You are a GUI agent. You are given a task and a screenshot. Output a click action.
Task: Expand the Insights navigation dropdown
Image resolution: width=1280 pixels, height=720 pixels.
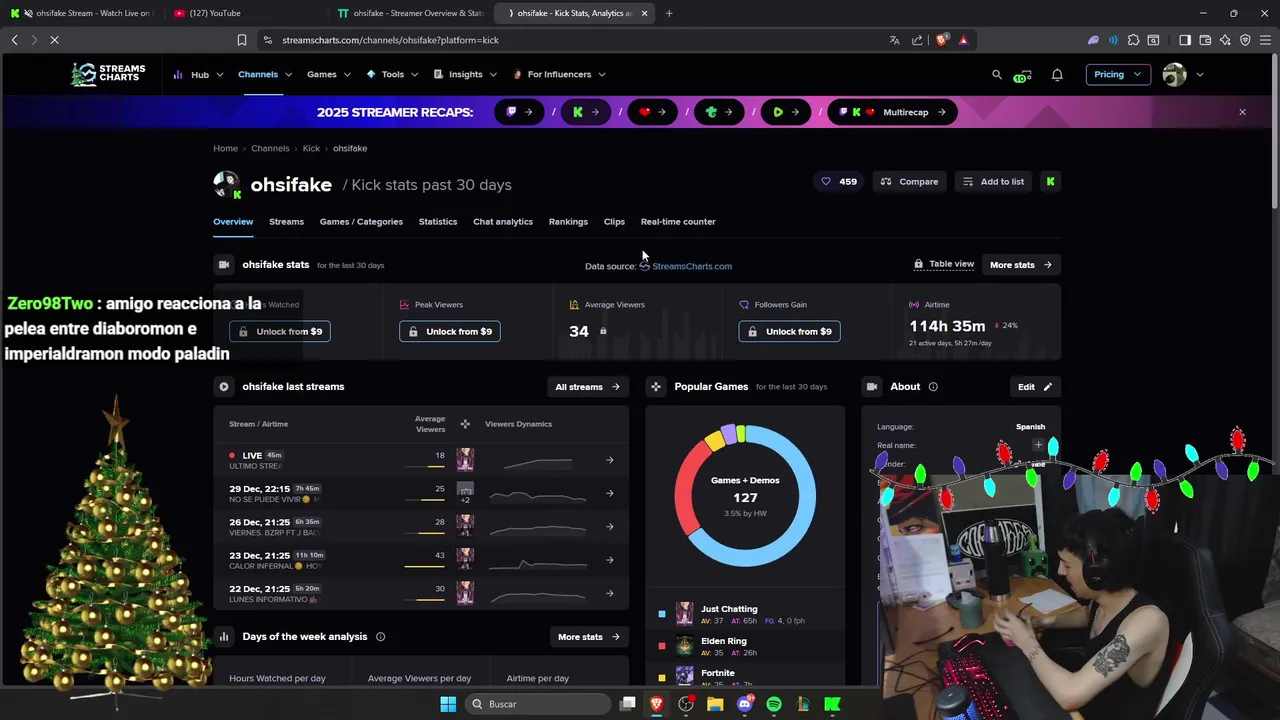[x=465, y=75]
